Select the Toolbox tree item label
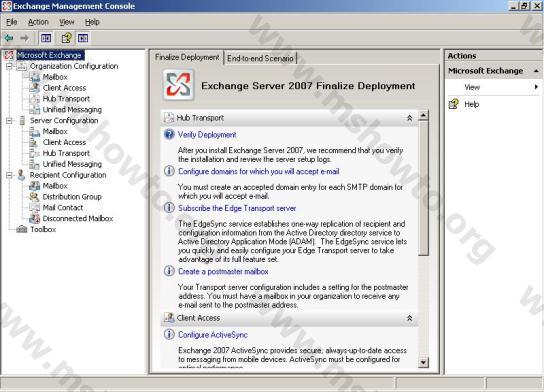This screenshot has height=392, width=544. 43,229
